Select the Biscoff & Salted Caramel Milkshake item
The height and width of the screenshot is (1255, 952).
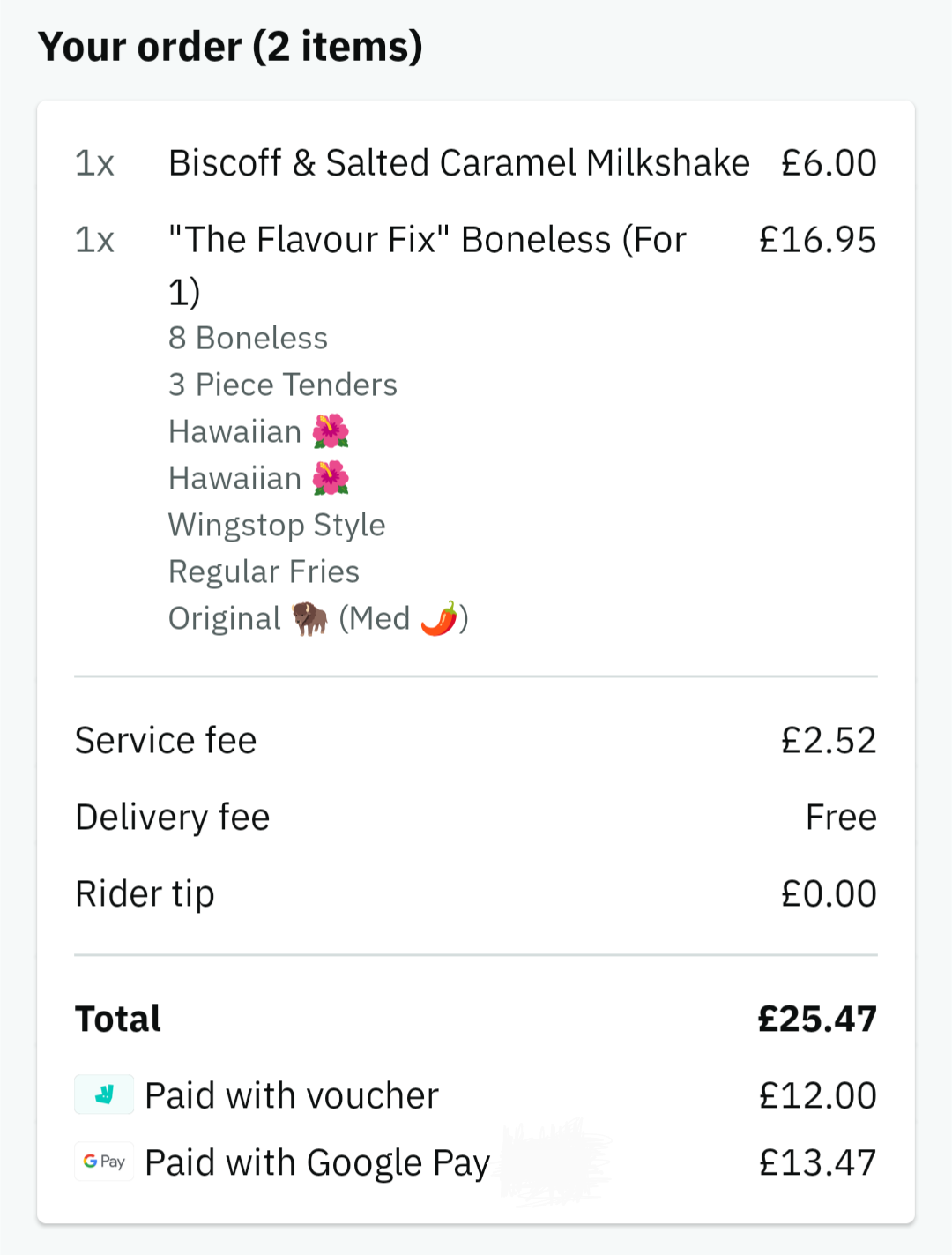(x=458, y=163)
